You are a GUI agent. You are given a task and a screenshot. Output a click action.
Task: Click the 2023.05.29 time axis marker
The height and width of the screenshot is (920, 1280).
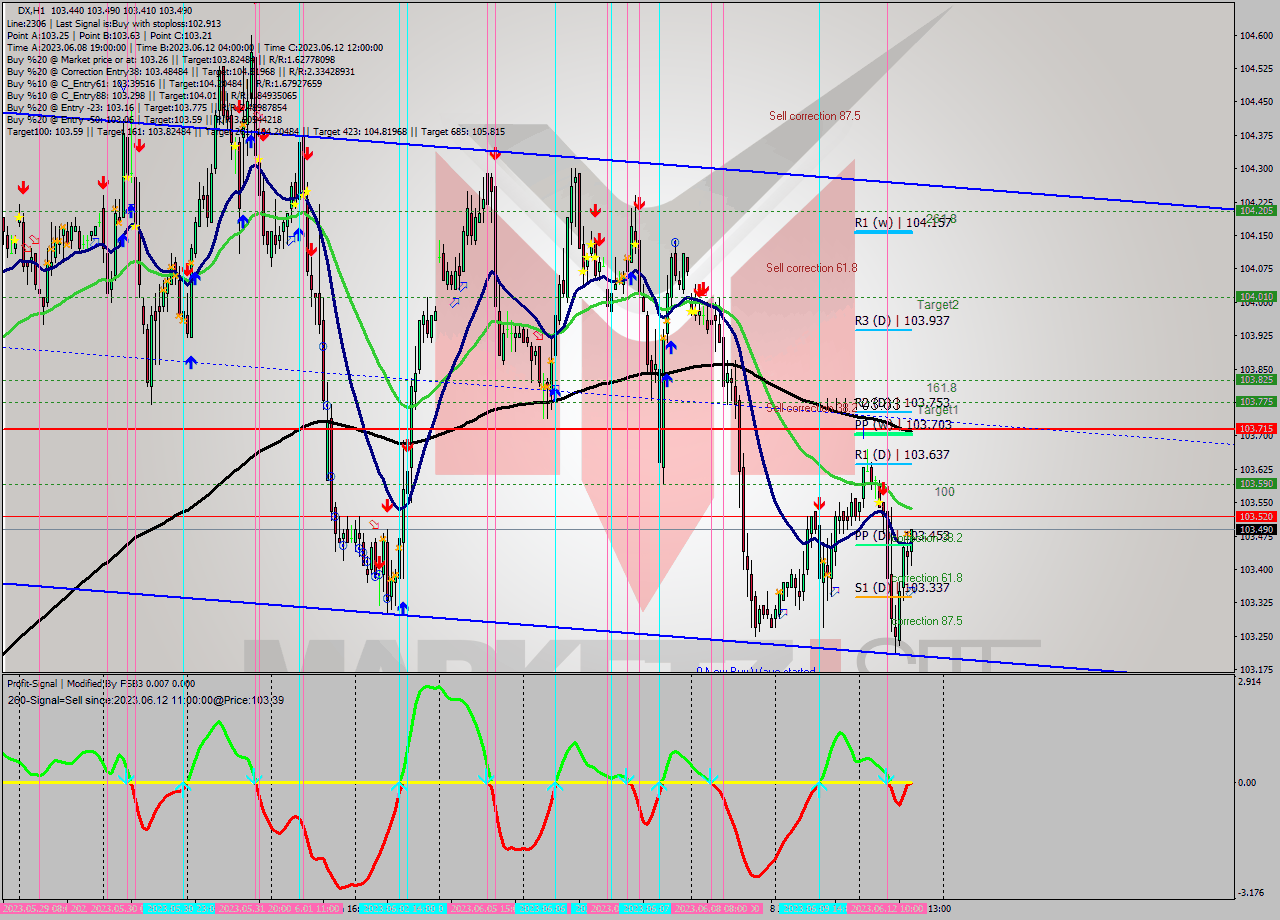(36, 909)
